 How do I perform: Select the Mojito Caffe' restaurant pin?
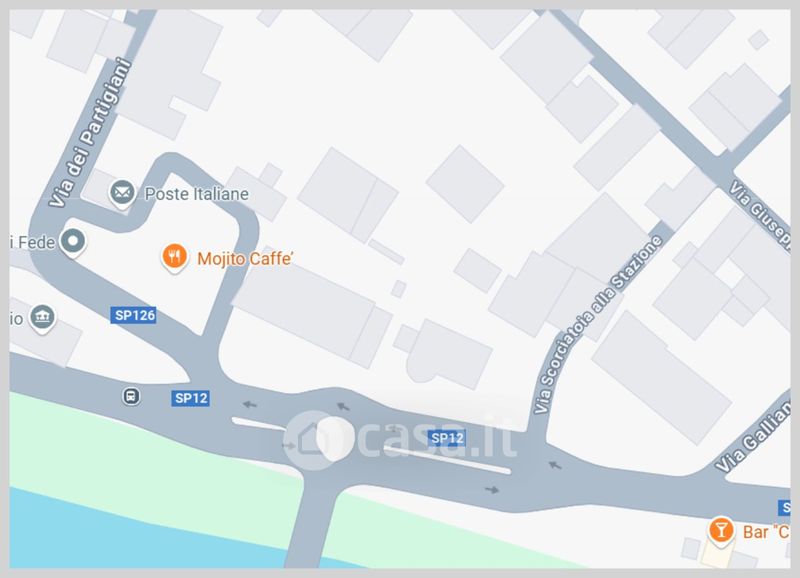pos(174,258)
